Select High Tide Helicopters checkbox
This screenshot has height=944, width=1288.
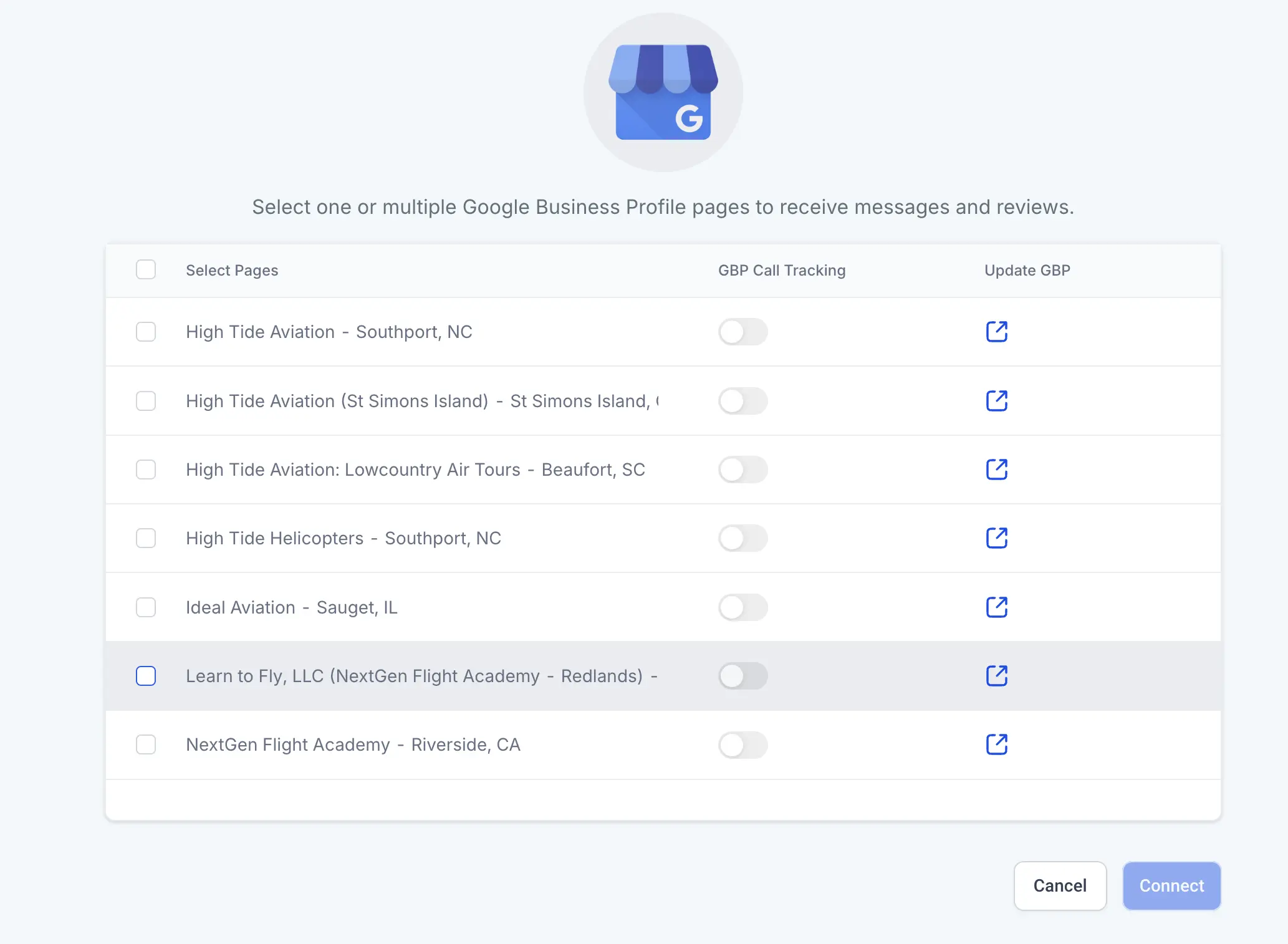click(x=146, y=538)
